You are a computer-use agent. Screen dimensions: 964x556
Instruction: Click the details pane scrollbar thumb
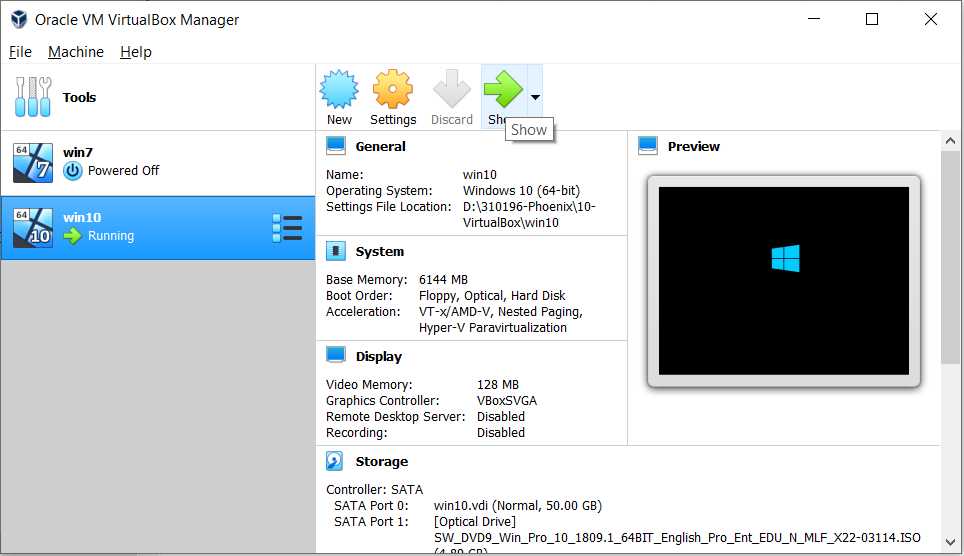pos(950,256)
